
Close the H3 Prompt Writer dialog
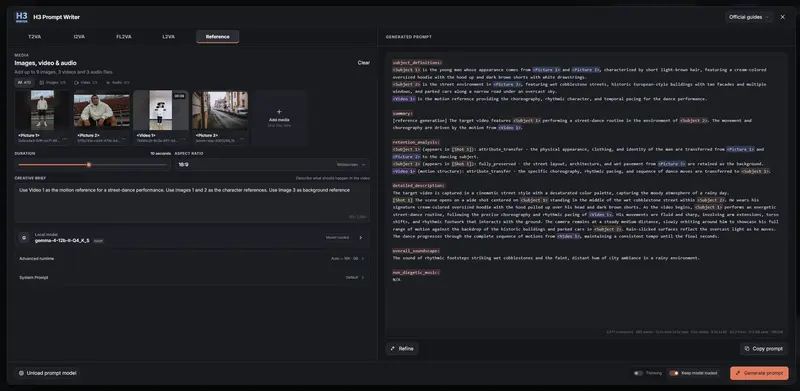[x=783, y=17]
